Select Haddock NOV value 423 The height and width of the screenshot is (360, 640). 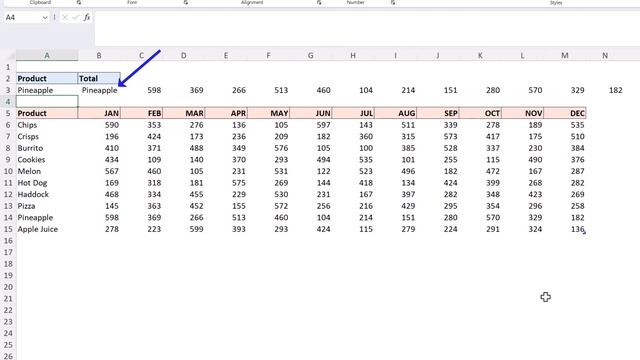coord(523,194)
